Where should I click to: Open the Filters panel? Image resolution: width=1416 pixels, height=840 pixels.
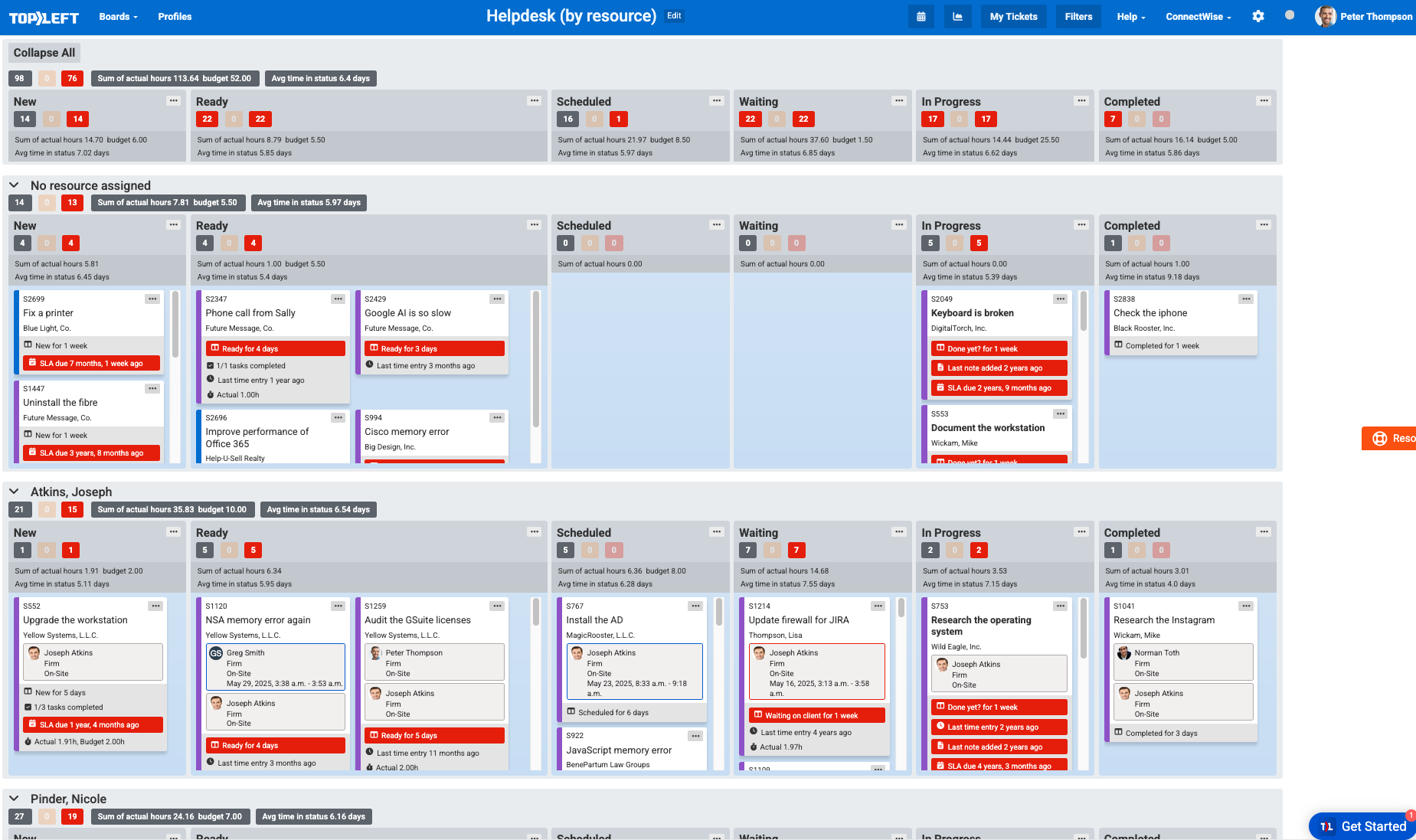(1078, 17)
